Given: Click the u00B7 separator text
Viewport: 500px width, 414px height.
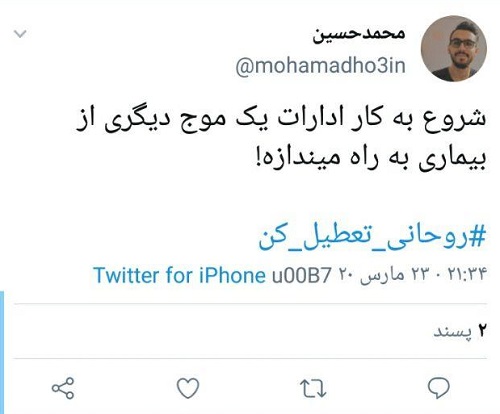Looking at the screenshot, I should pyautogui.click(x=302, y=276).
